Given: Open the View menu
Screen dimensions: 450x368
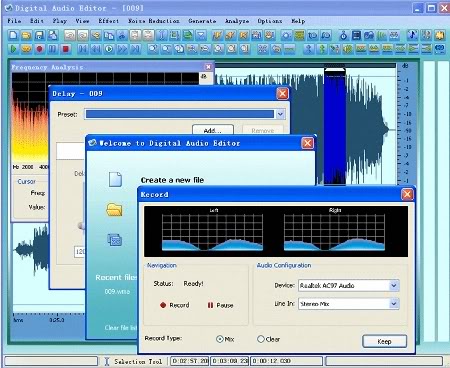Looking at the screenshot, I should (x=82, y=21).
